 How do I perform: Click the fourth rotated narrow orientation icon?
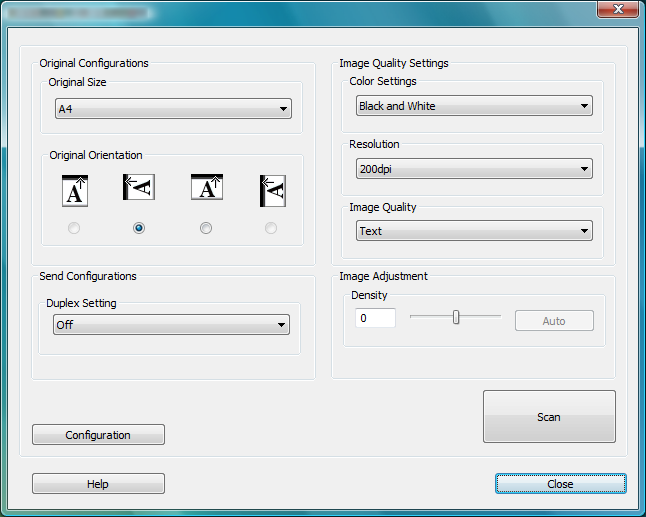273,191
